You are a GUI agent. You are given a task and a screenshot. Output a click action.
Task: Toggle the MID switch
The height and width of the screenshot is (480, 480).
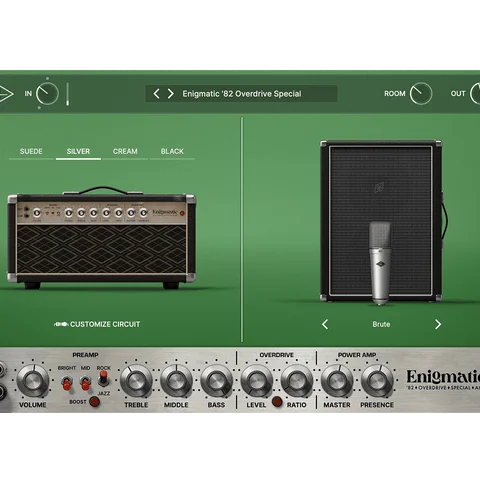click(85, 383)
